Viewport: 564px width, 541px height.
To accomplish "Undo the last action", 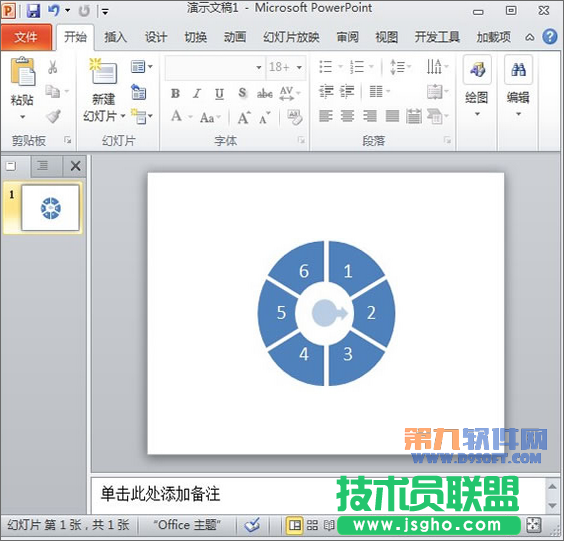I will [x=54, y=10].
